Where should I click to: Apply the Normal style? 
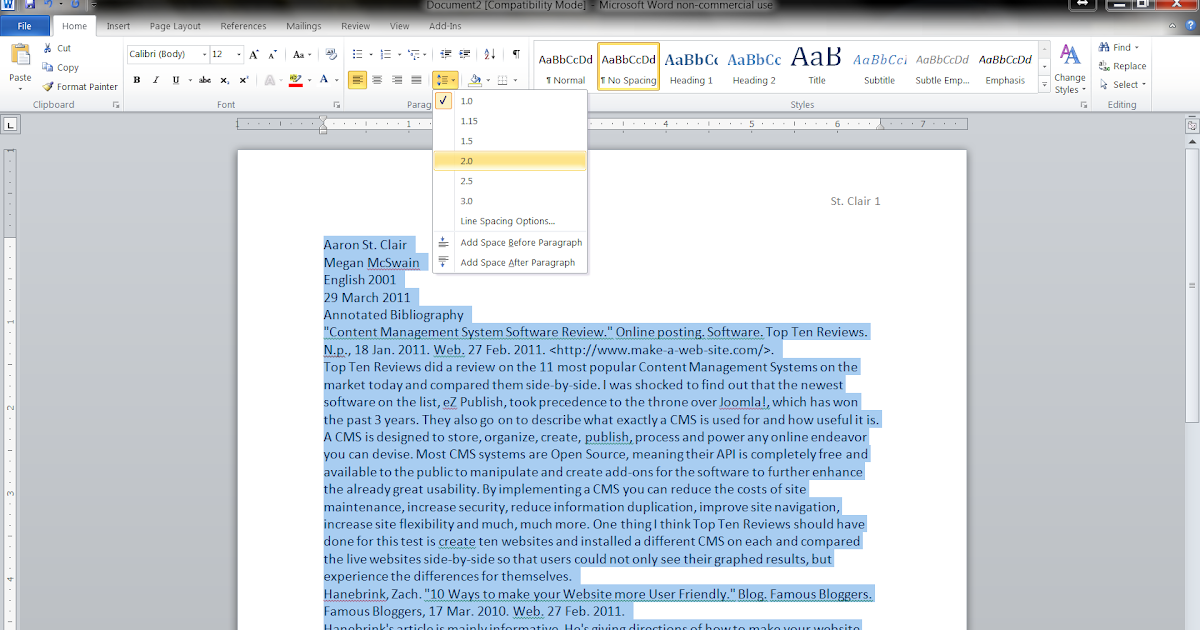click(x=566, y=67)
